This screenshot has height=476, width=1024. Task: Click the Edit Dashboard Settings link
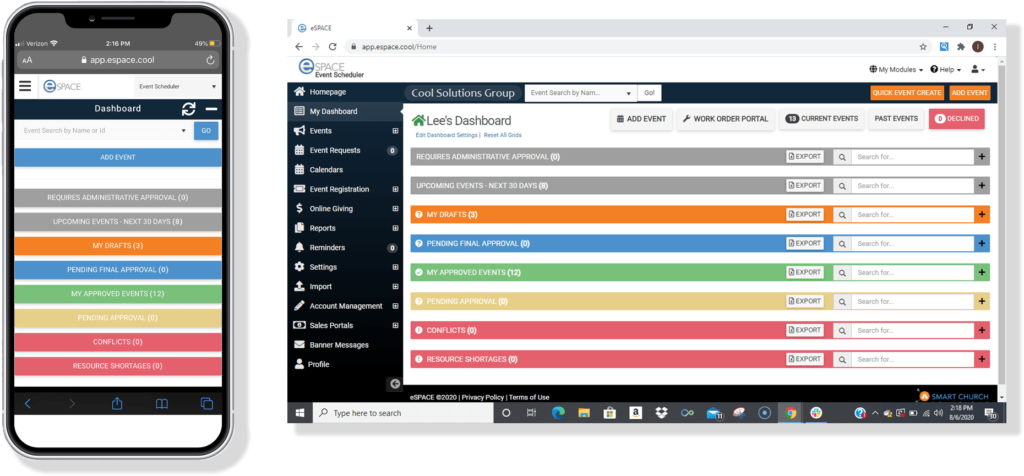click(447, 135)
